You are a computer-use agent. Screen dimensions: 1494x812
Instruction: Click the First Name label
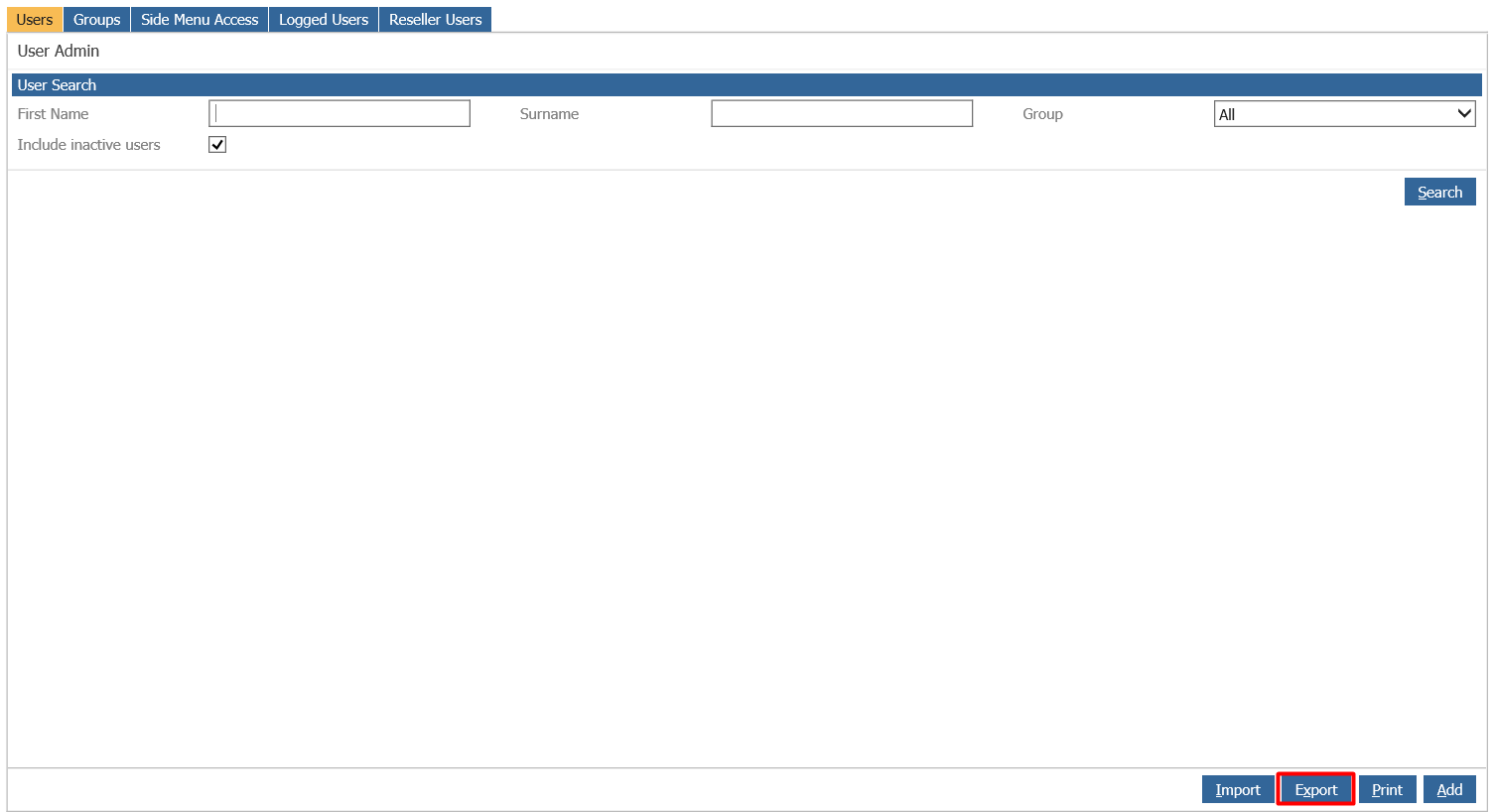54,114
